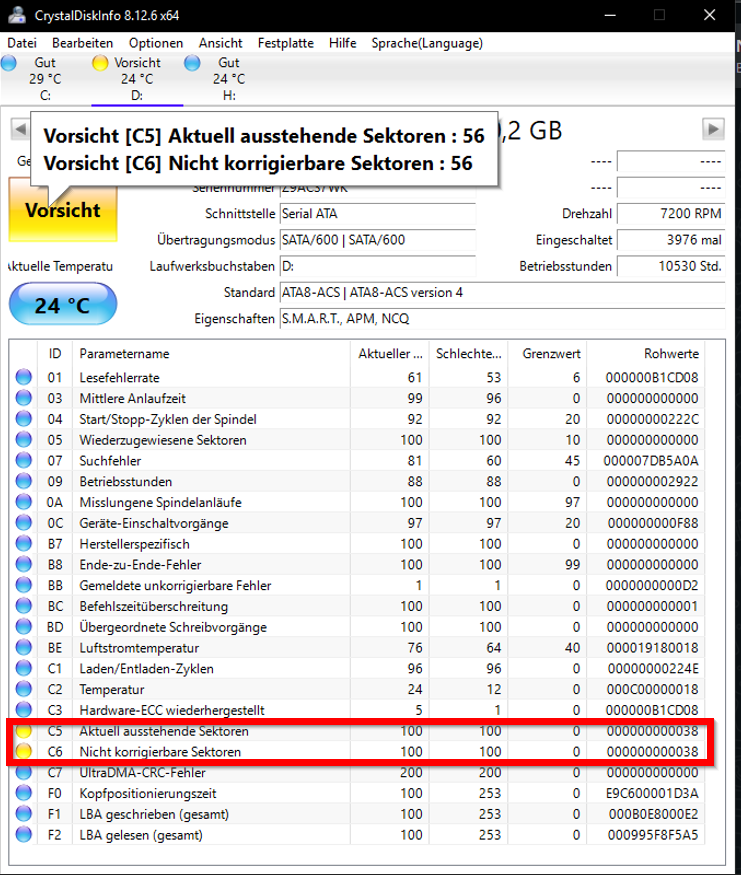
Task: Click the Eingeschaltet value 3976 mal
Action: click(x=671, y=240)
